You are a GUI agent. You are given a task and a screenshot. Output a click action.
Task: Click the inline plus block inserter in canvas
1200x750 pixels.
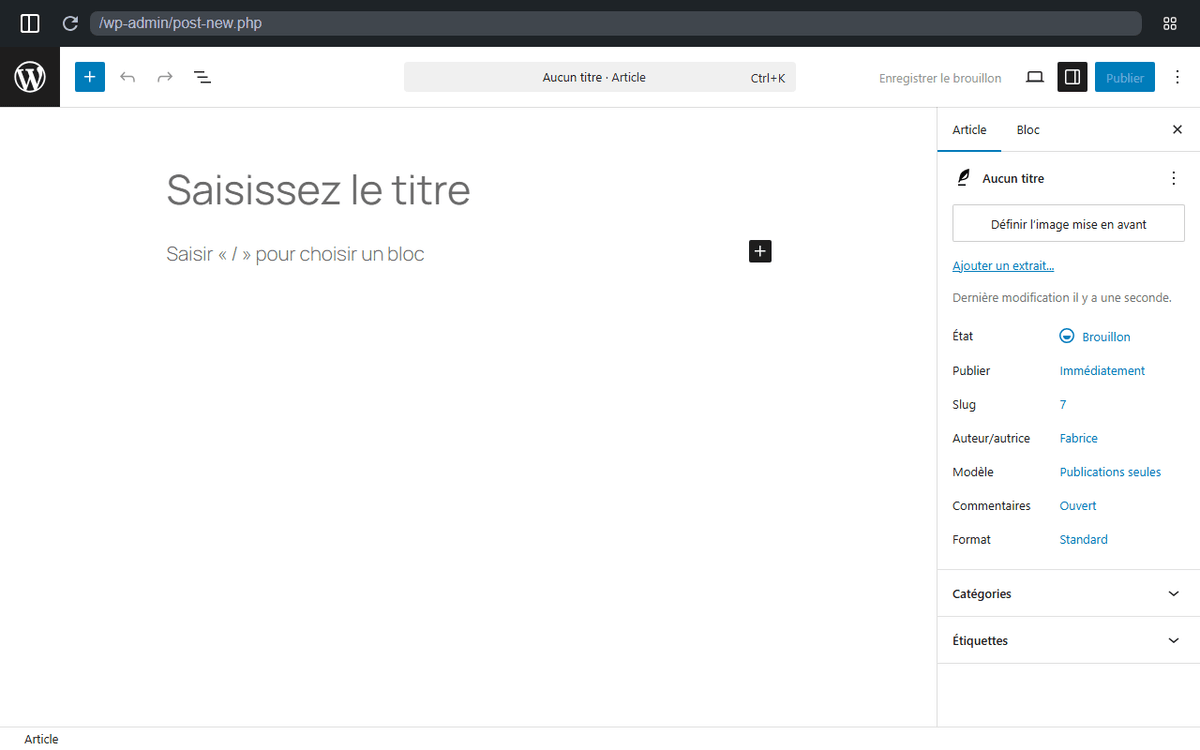pos(760,251)
